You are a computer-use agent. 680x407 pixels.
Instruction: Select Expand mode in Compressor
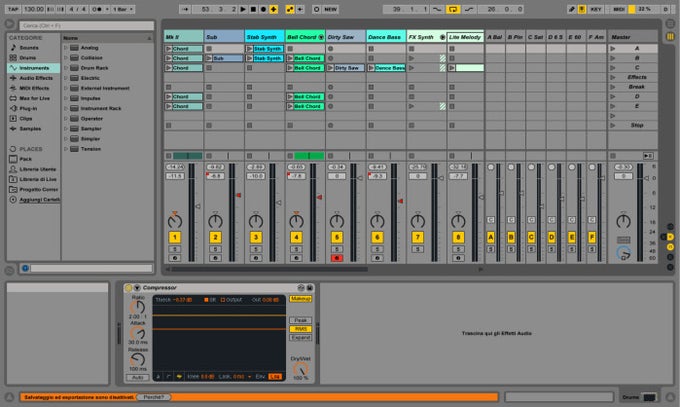click(300, 337)
